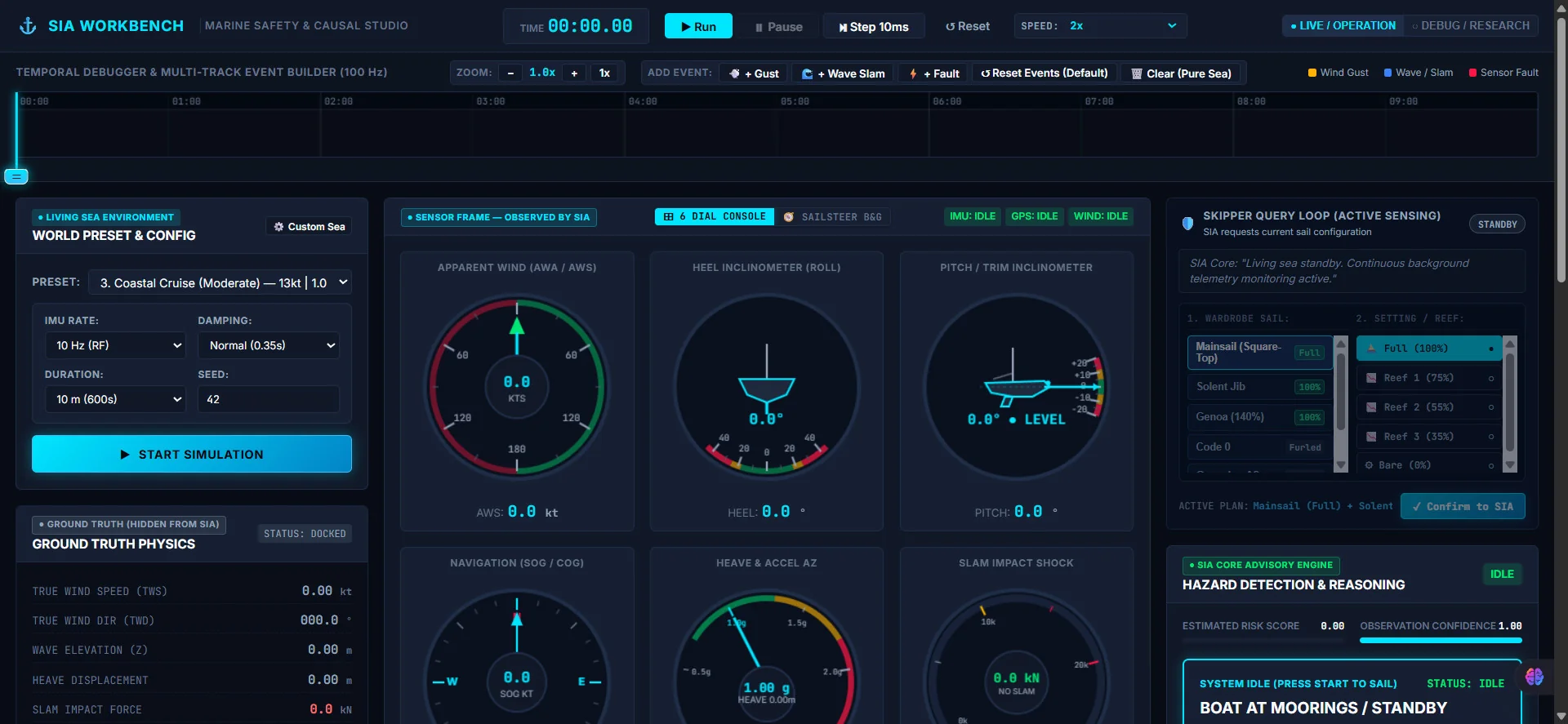Click the timeline playhead handle

(x=16, y=176)
